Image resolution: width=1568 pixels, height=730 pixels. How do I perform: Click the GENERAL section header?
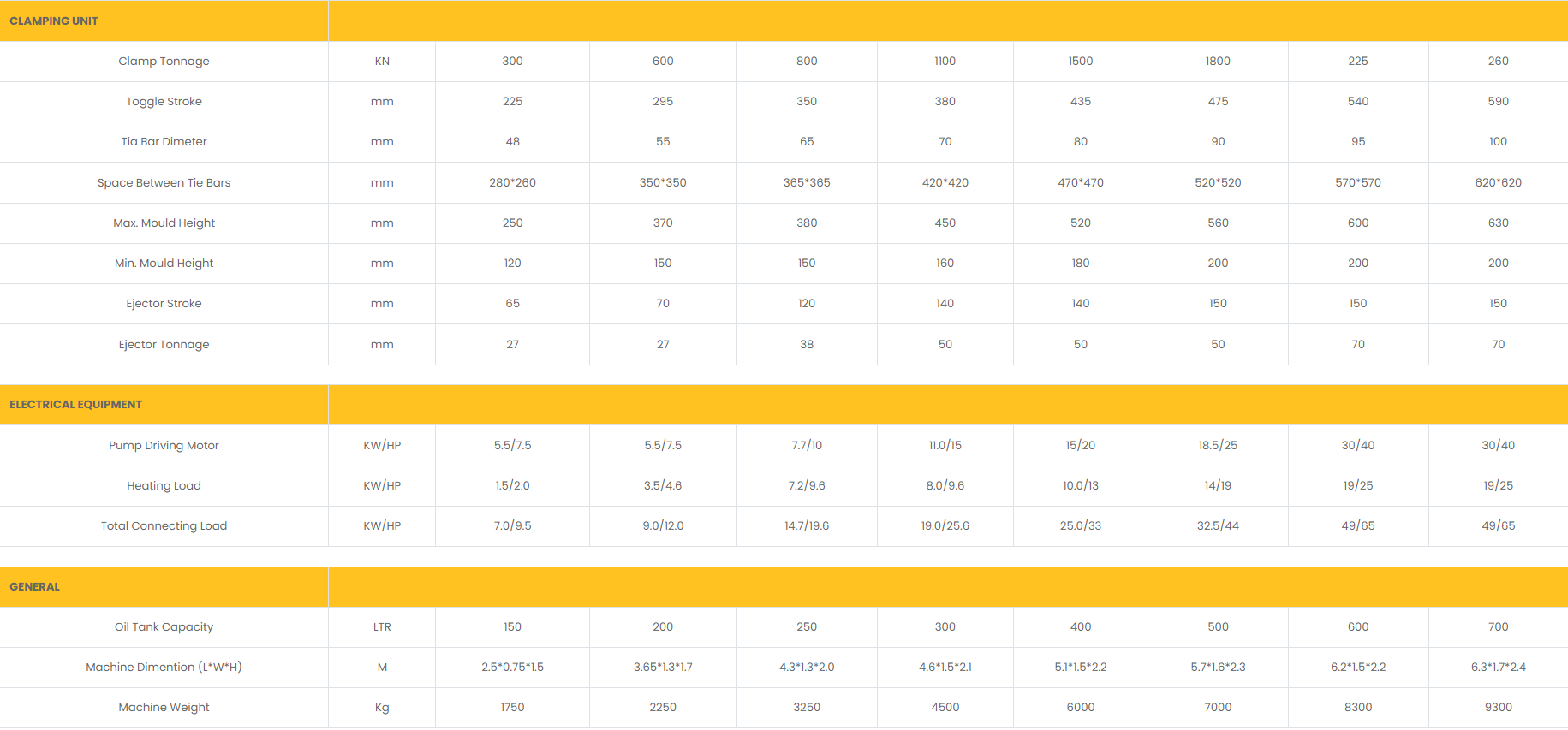pyautogui.click(x=35, y=586)
